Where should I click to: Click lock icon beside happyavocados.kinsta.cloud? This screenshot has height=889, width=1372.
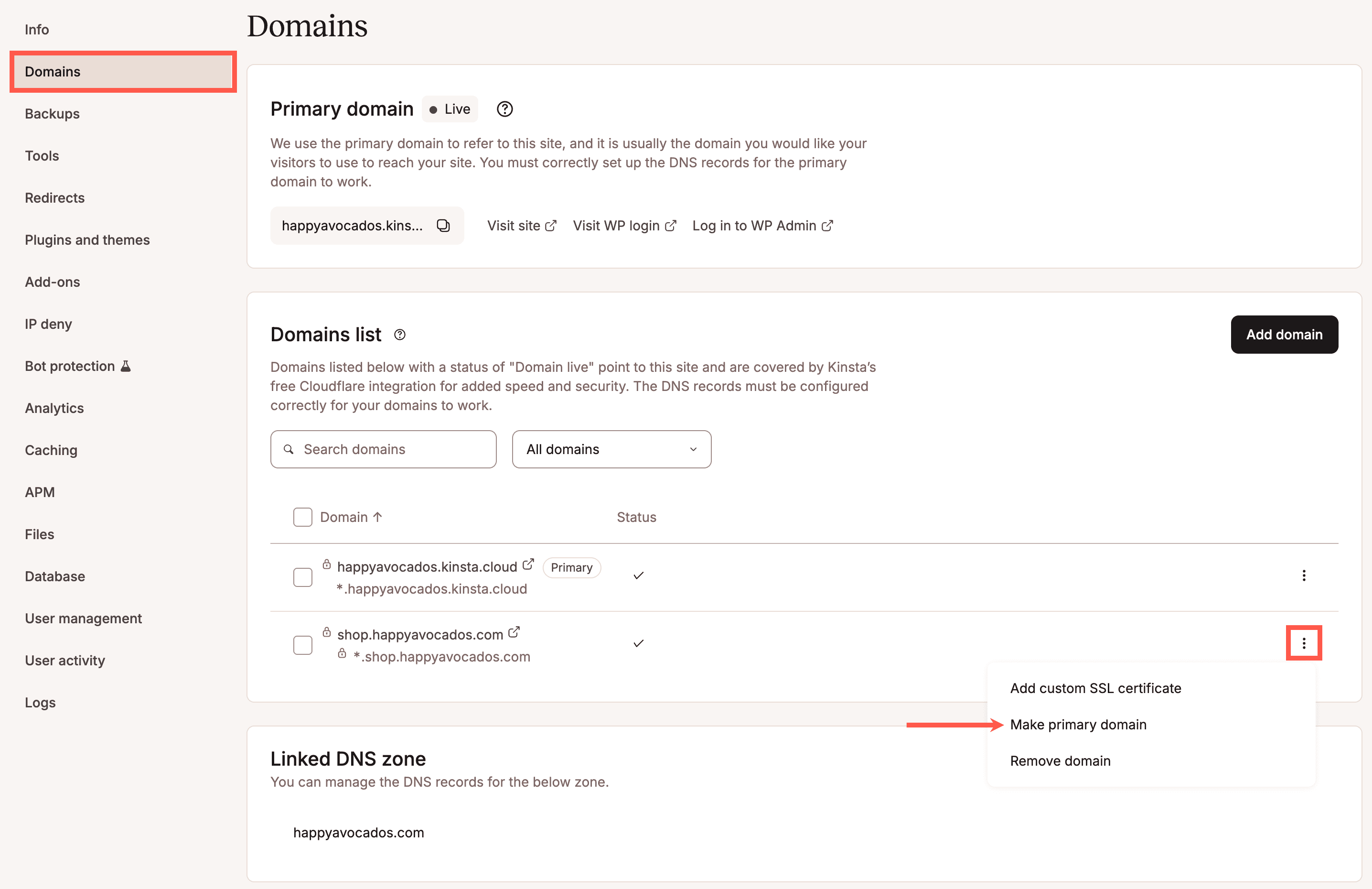coord(327,564)
